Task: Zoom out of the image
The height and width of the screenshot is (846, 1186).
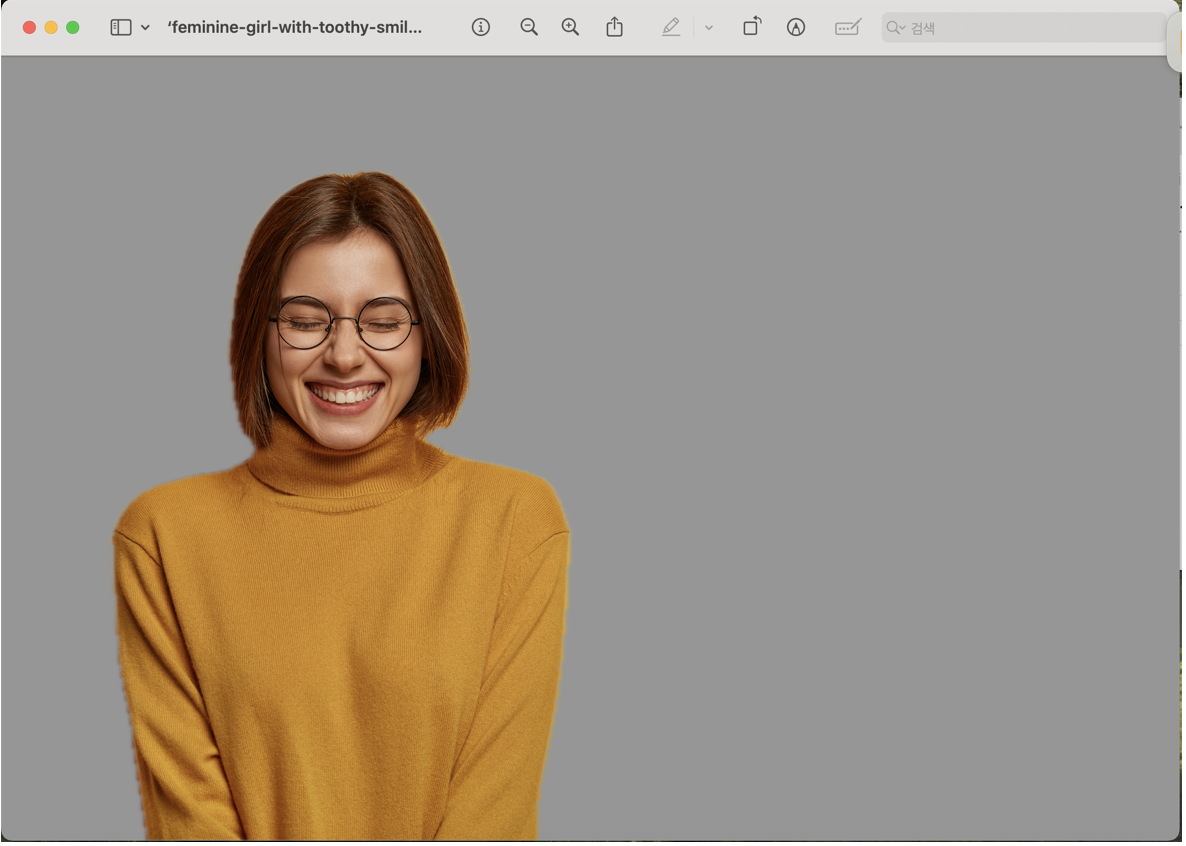Action: tap(529, 28)
